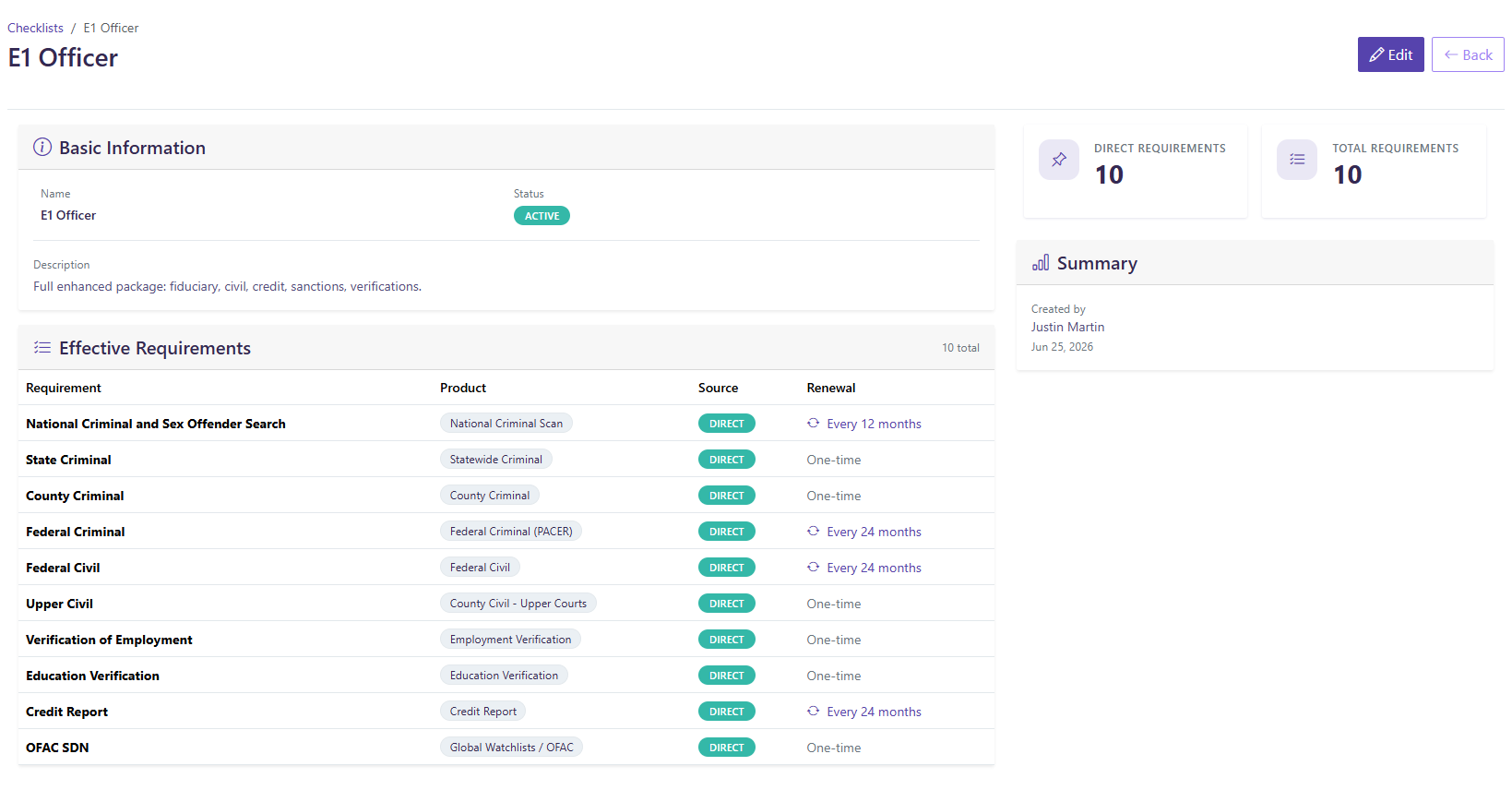
Task: Click the Edit button
Action: pyautogui.click(x=1390, y=54)
